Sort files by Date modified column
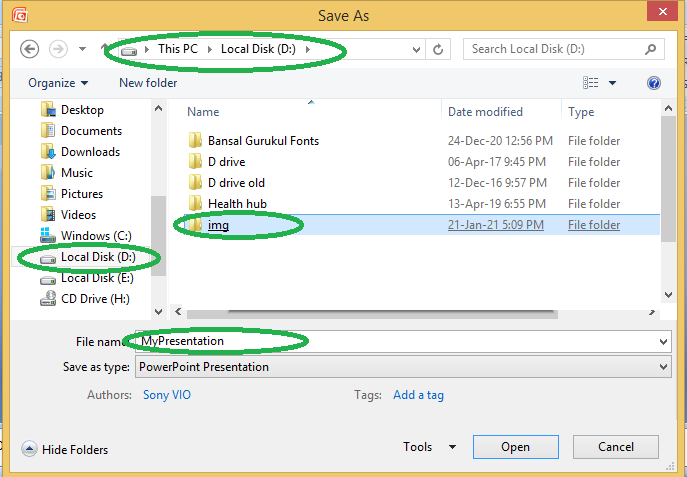 click(x=484, y=112)
